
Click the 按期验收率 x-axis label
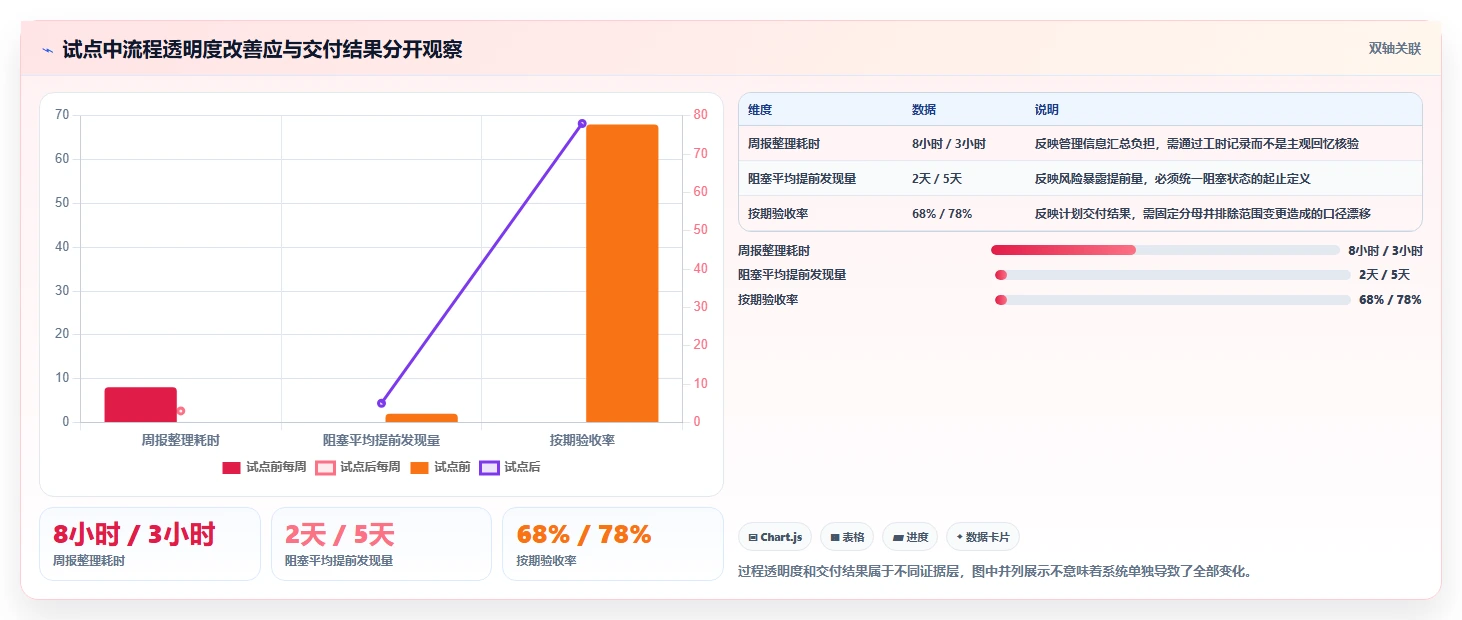coord(582,440)
